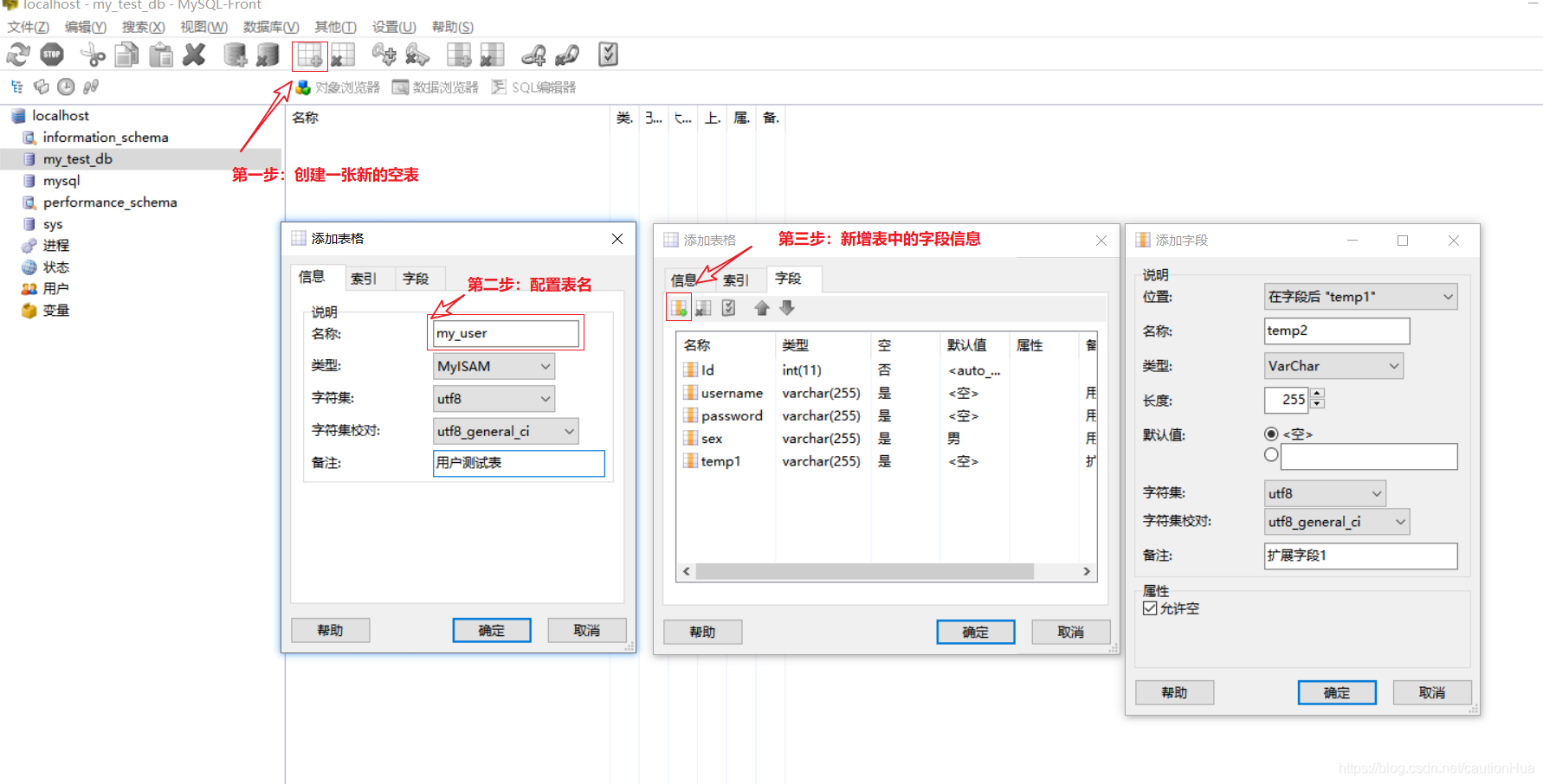Open the 文件 menu
The width and height of the screenshot is (1543, 784).
point(28,27)
